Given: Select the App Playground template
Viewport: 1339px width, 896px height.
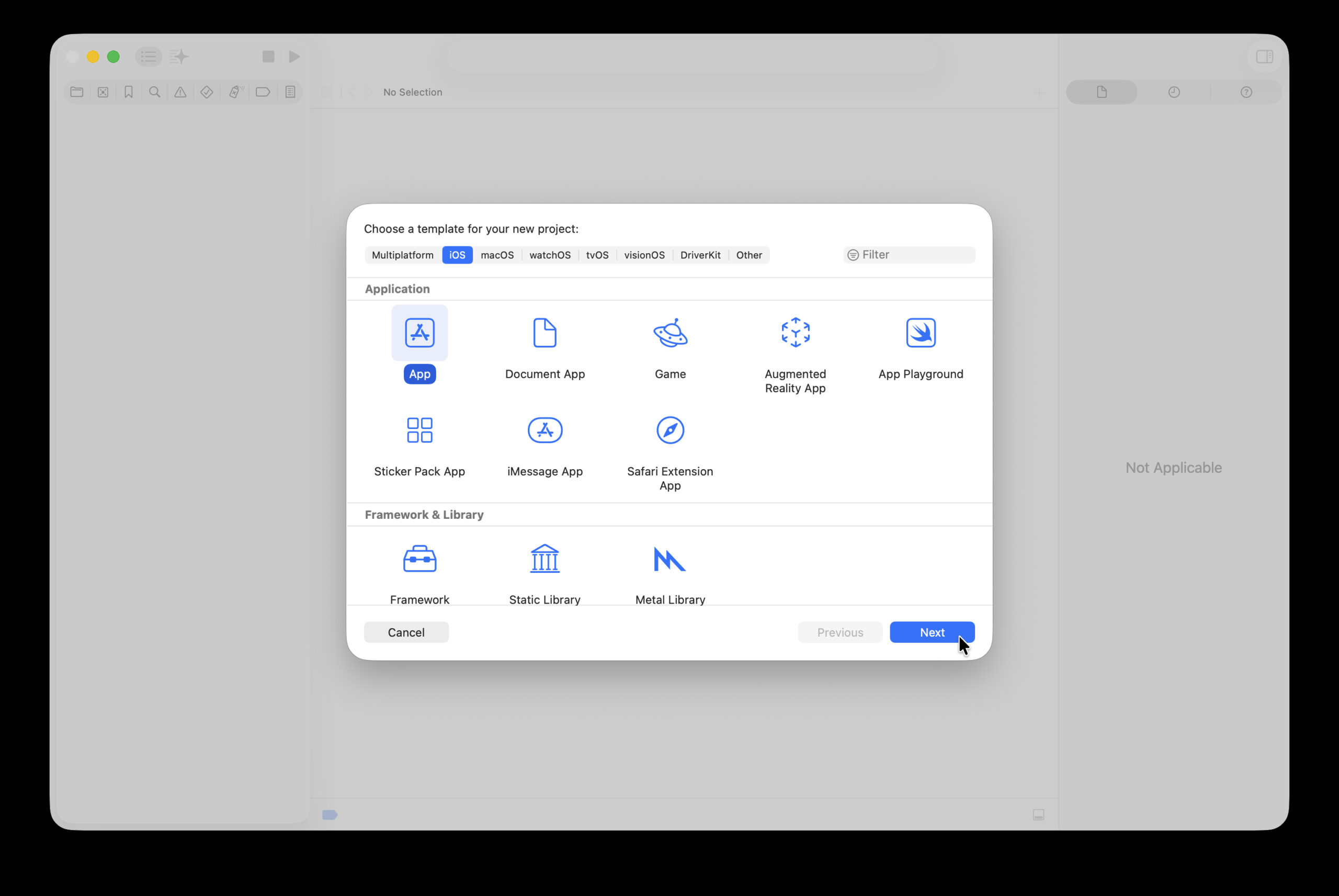Looking at the screenshot, I should 920,333.
